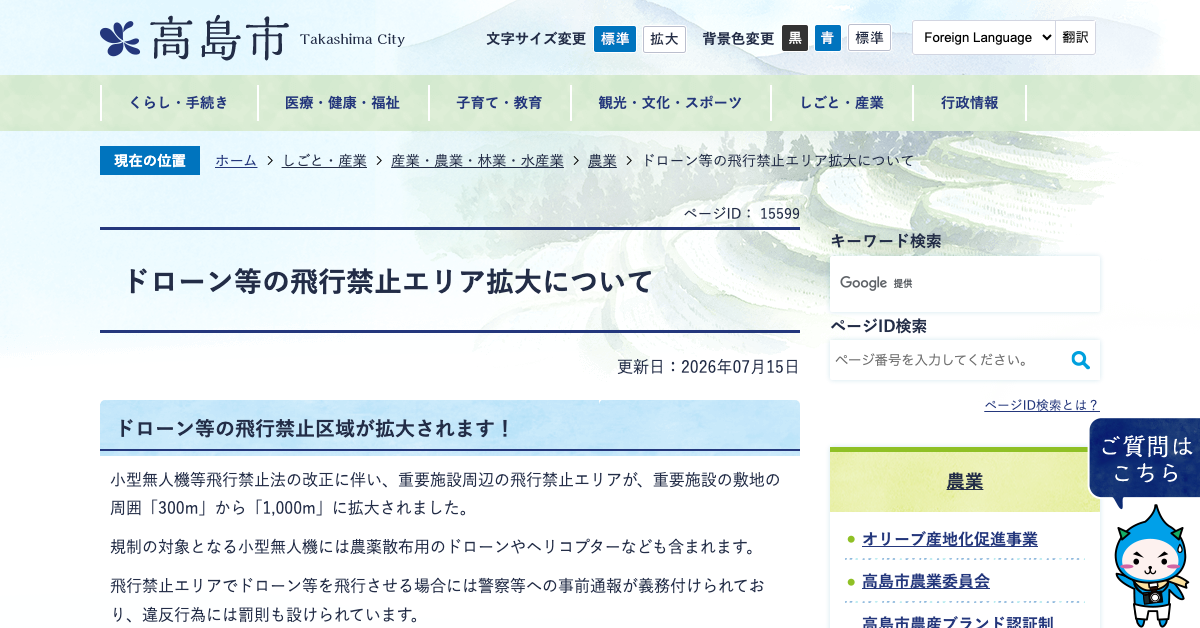Click the 文字サイズ変更 label
The height and width of the screenshot is (628, 1200).
point(536,39)
